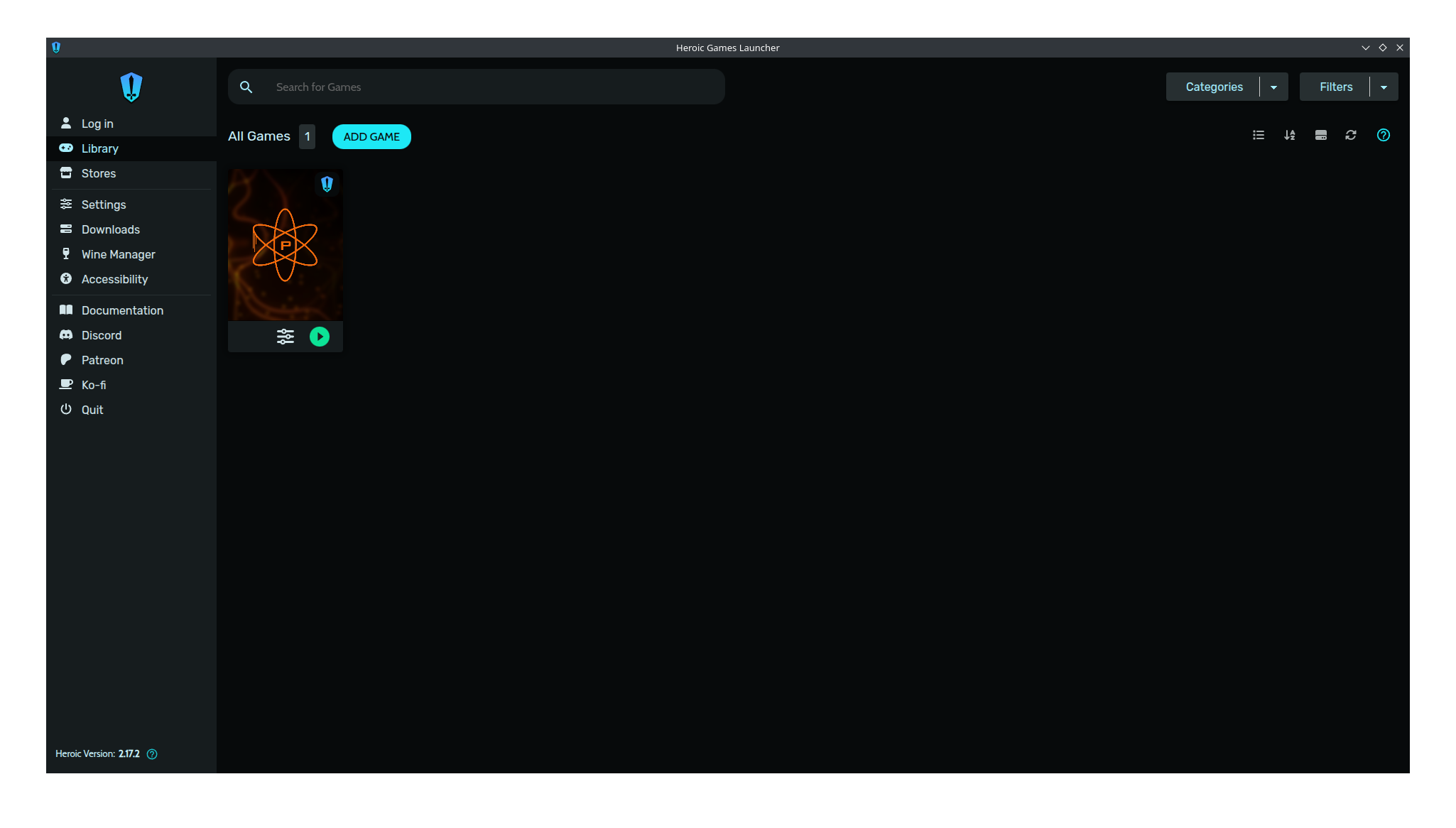Screen dimensions: 1456x828
Task: Open Accessibility settings
Action: (131, 279)
